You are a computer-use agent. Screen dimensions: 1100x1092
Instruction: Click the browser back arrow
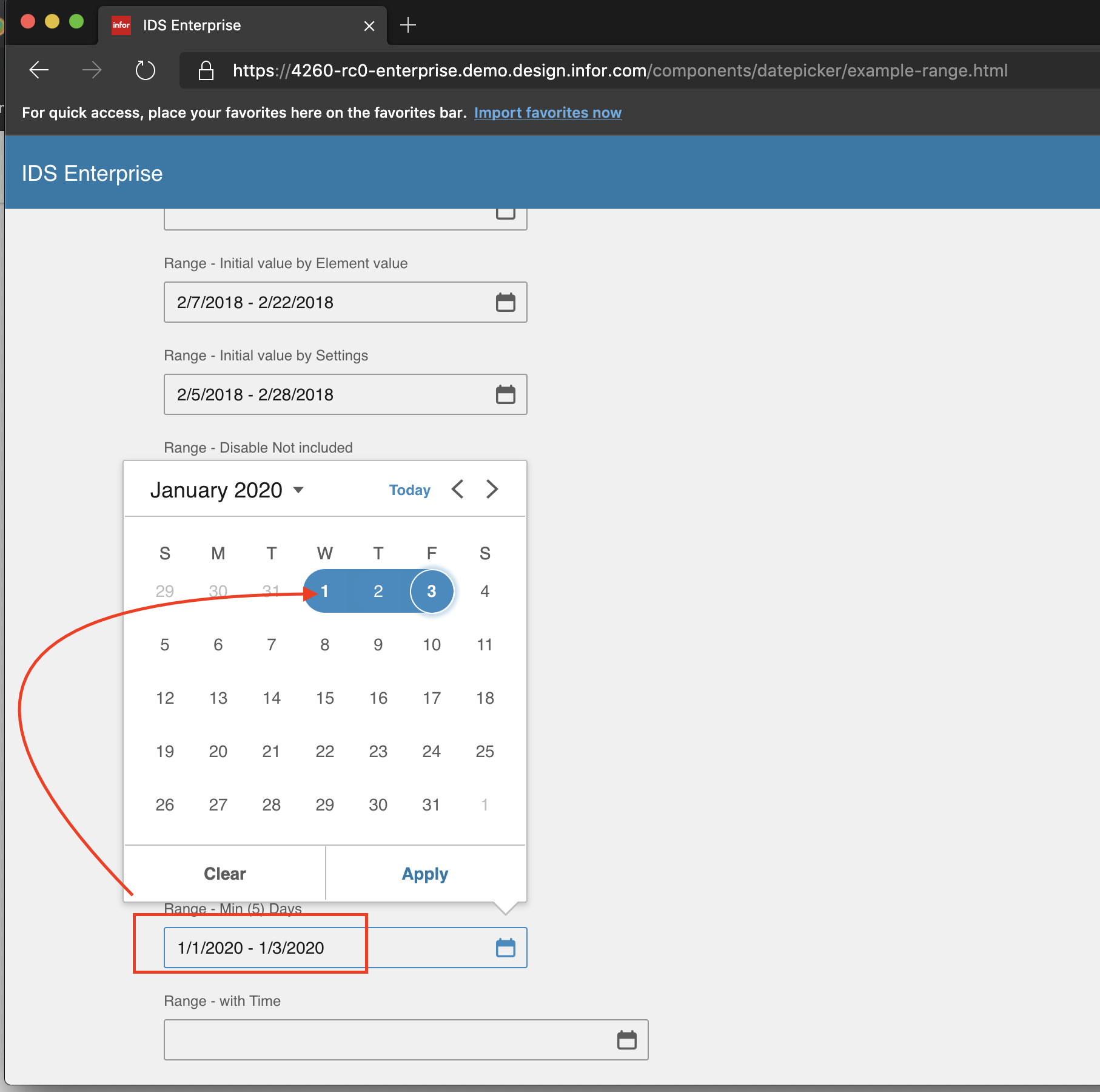(x=39, y=70)
